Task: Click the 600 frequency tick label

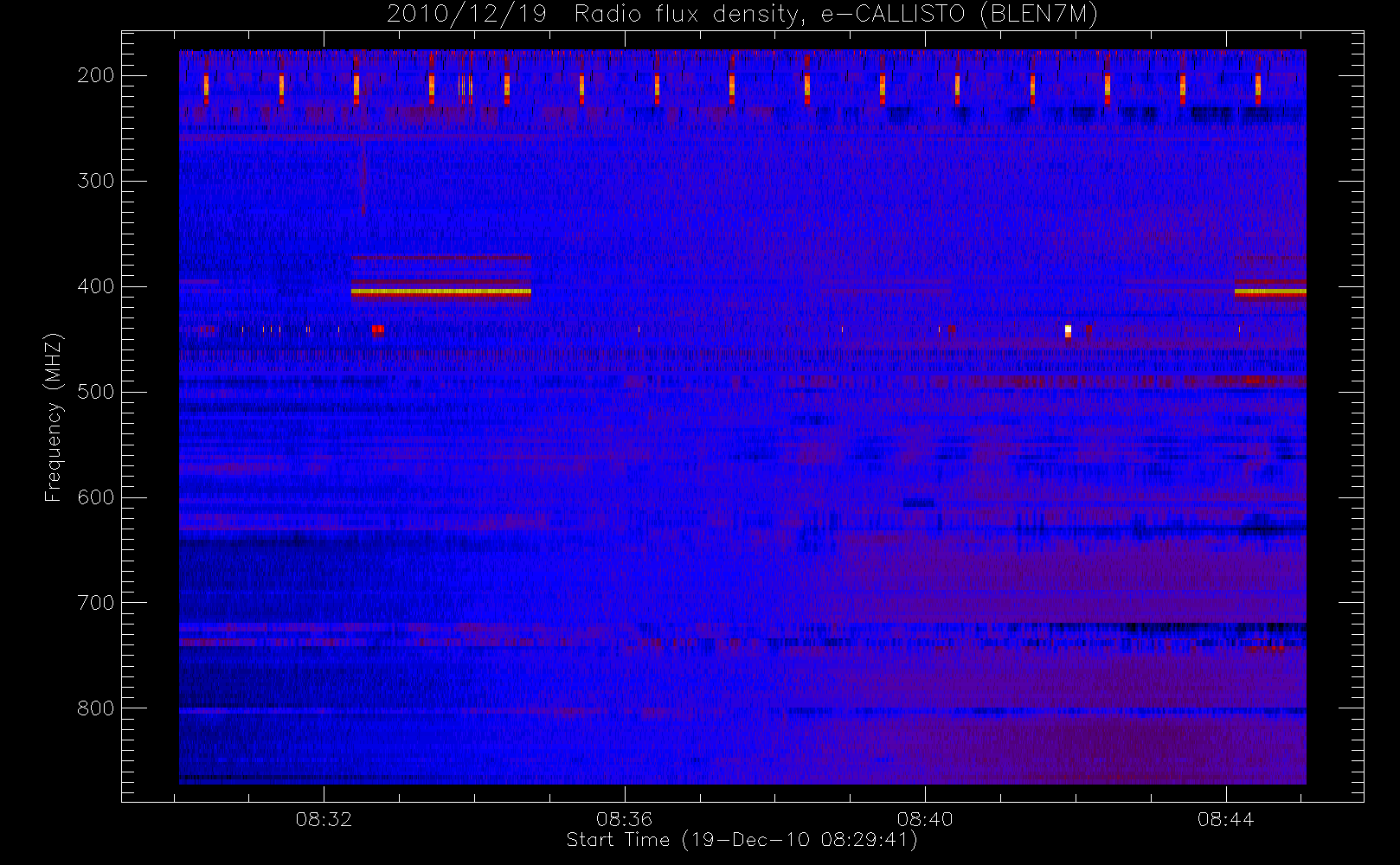Action: [x=96, y=497]
